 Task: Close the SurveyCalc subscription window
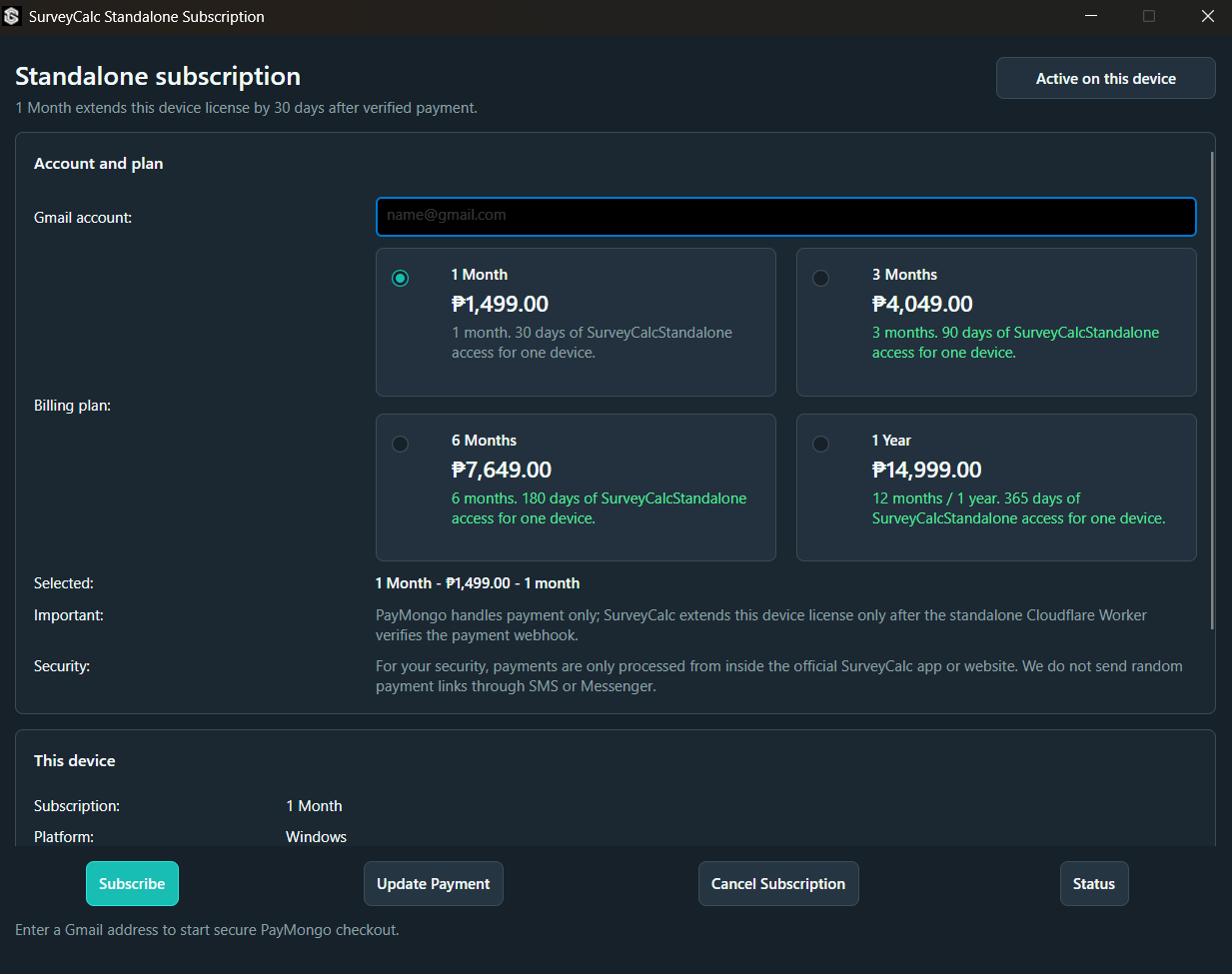tap(1207, 16)
